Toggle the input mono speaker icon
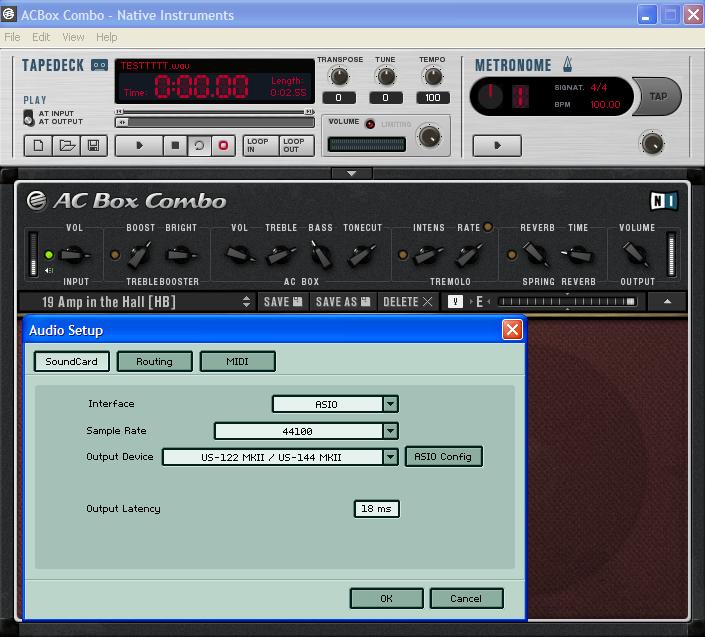705x637 pixels. 49,271
